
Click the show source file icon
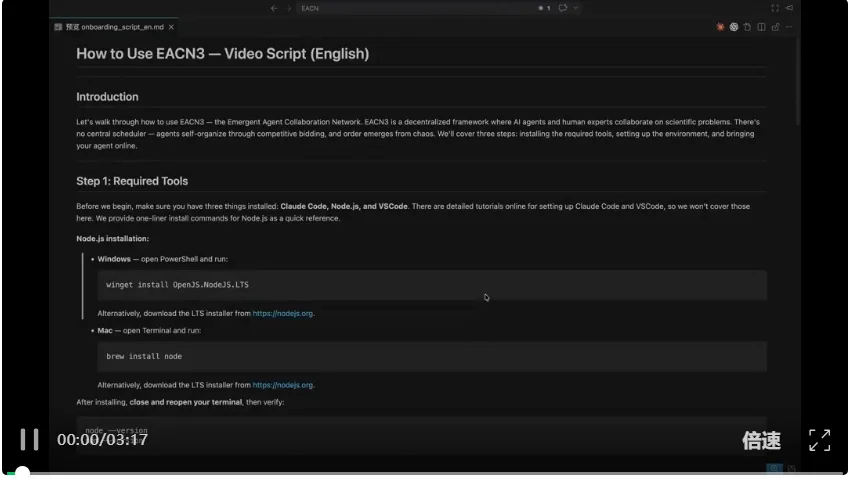[747, 27]
